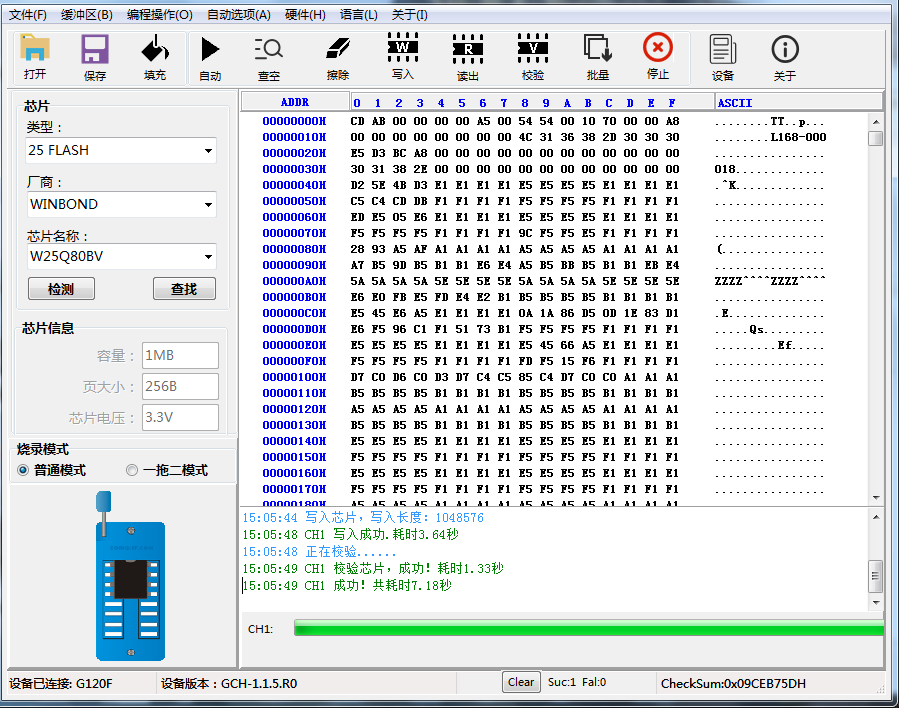Click the log panel scroll-down arrow

tap(875, 603)
